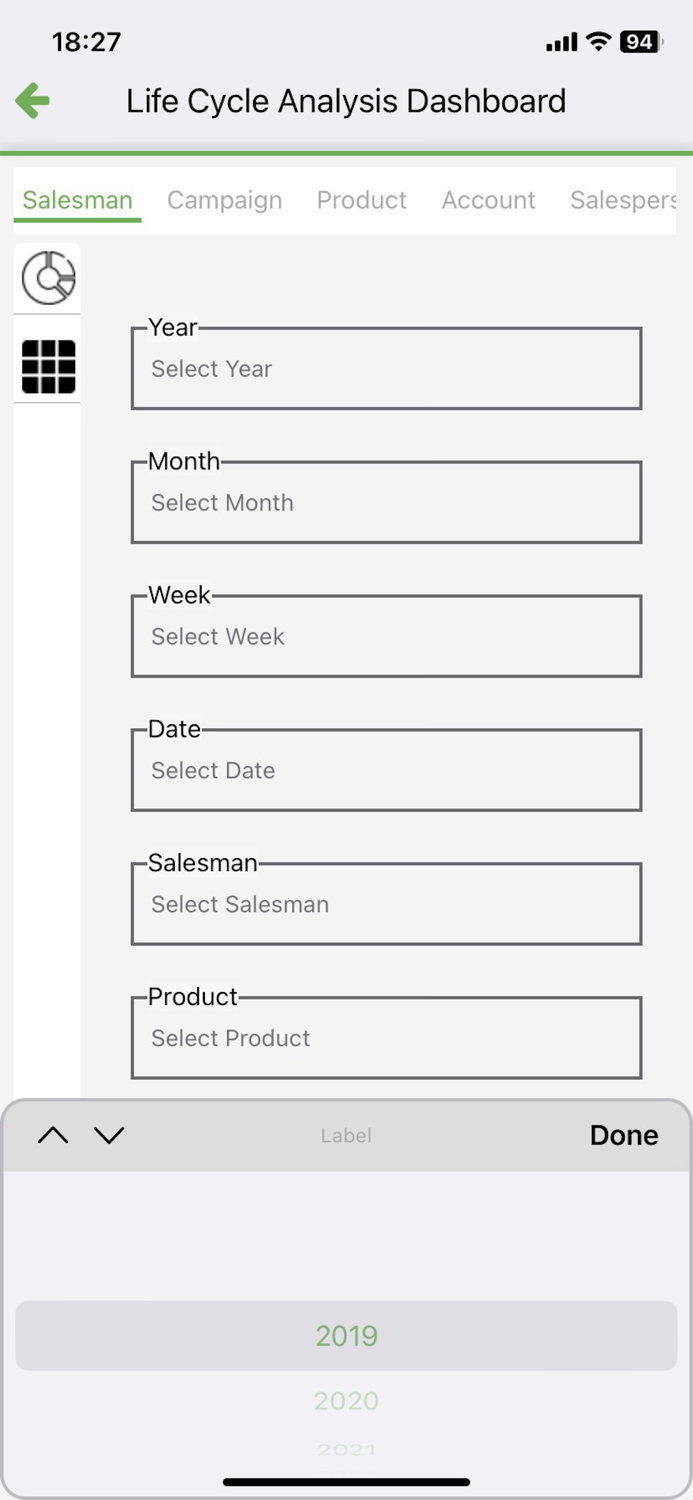This screenshot has height=1500, width=693.
Task: Choose 2020 in the year picker wheel
Action: [x=346, y=1402]
